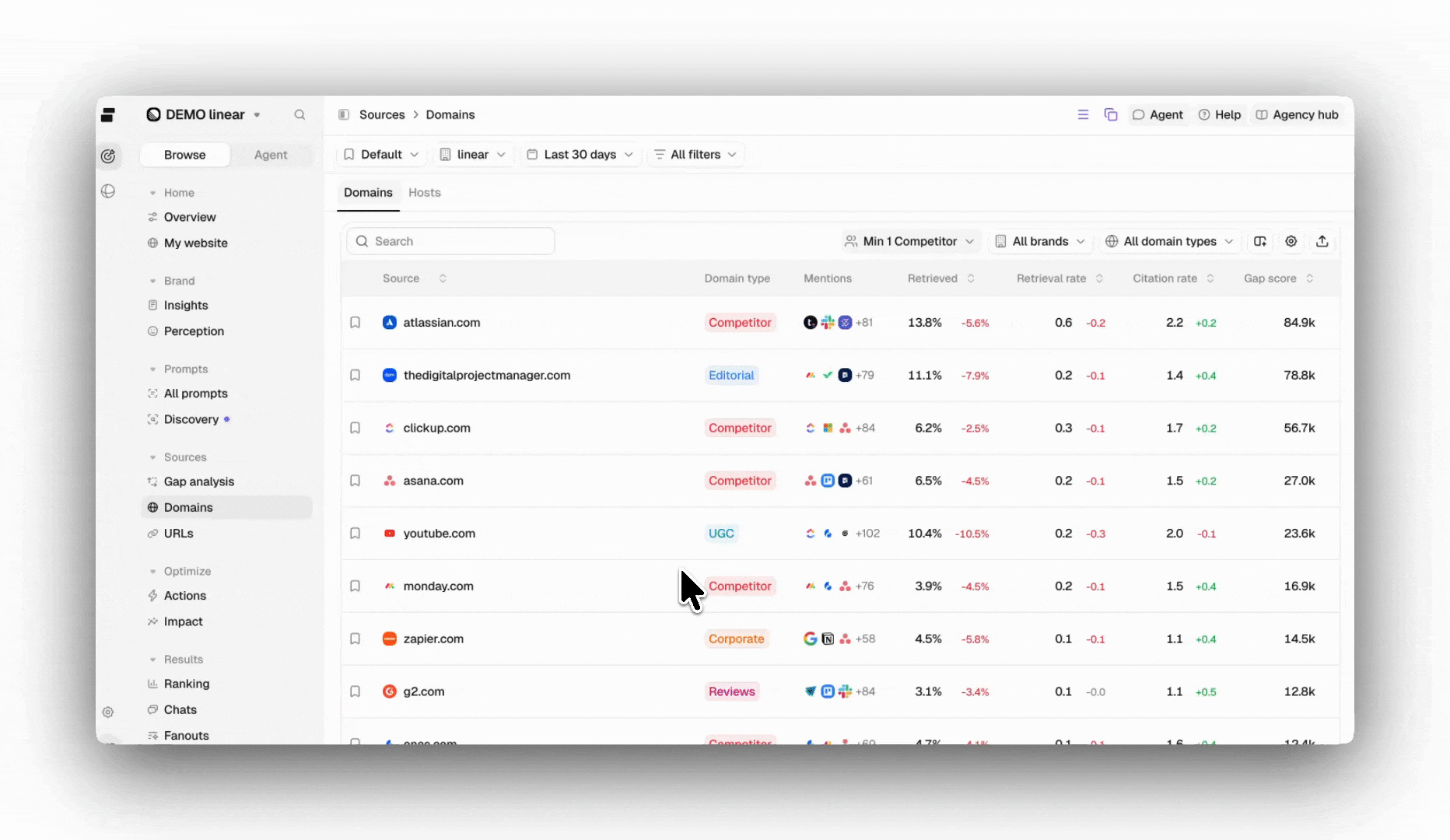Bookmark the asana.com row
1450x840 pixels.
tap(355, 481)
